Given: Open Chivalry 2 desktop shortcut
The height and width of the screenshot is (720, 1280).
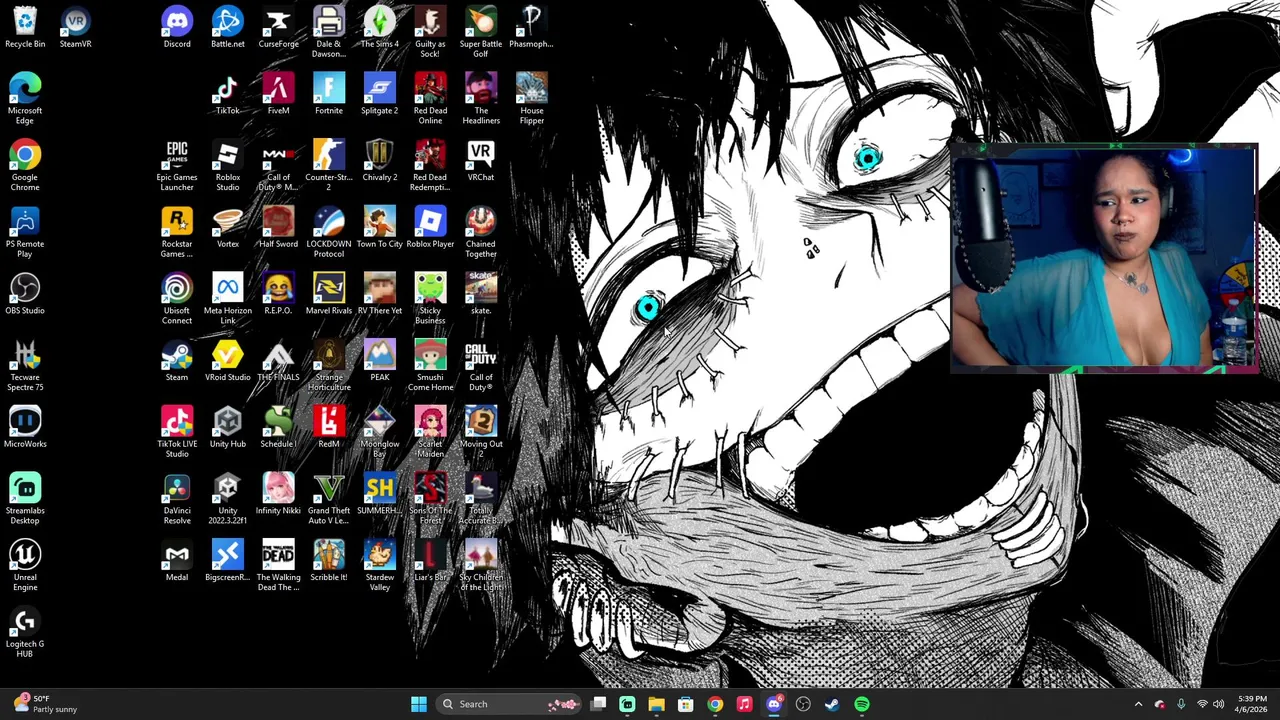Looking at the screenshot, I should (379, 160).
